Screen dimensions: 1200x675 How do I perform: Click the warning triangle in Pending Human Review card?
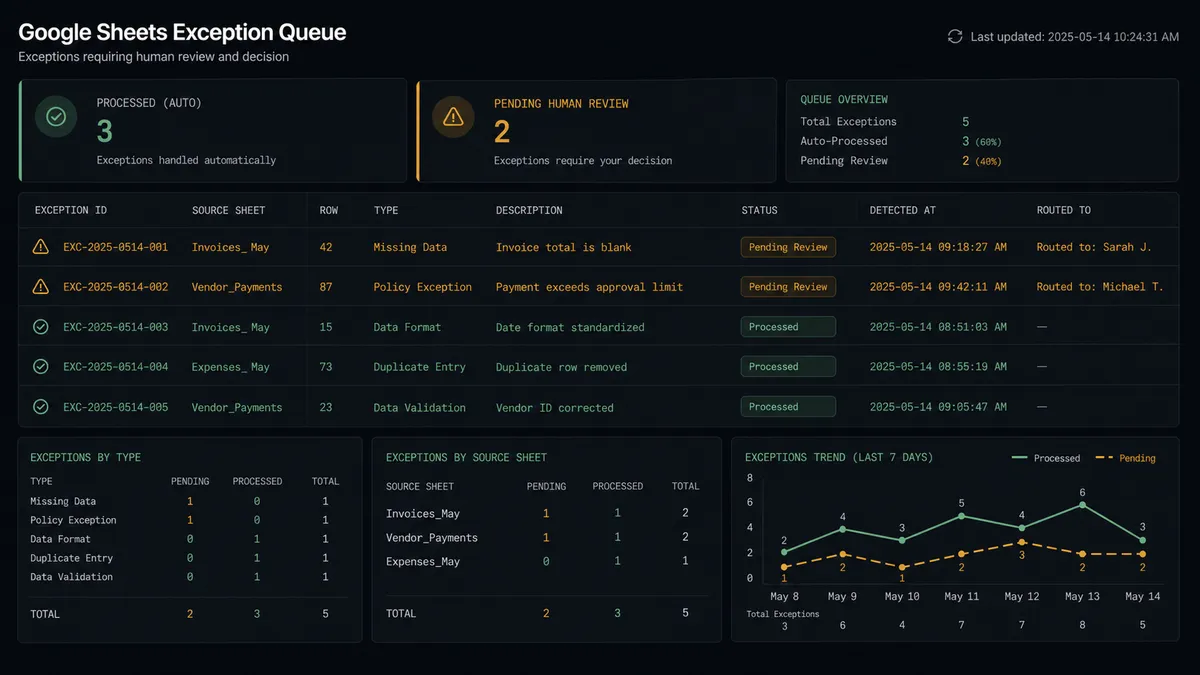click(453, 117)
